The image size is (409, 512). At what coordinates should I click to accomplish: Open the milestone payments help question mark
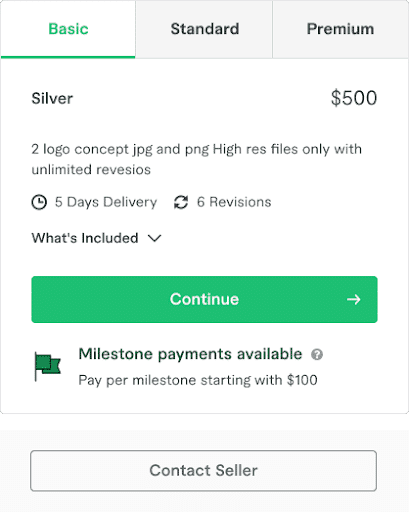pyautogui.click(x=317, y=354)
